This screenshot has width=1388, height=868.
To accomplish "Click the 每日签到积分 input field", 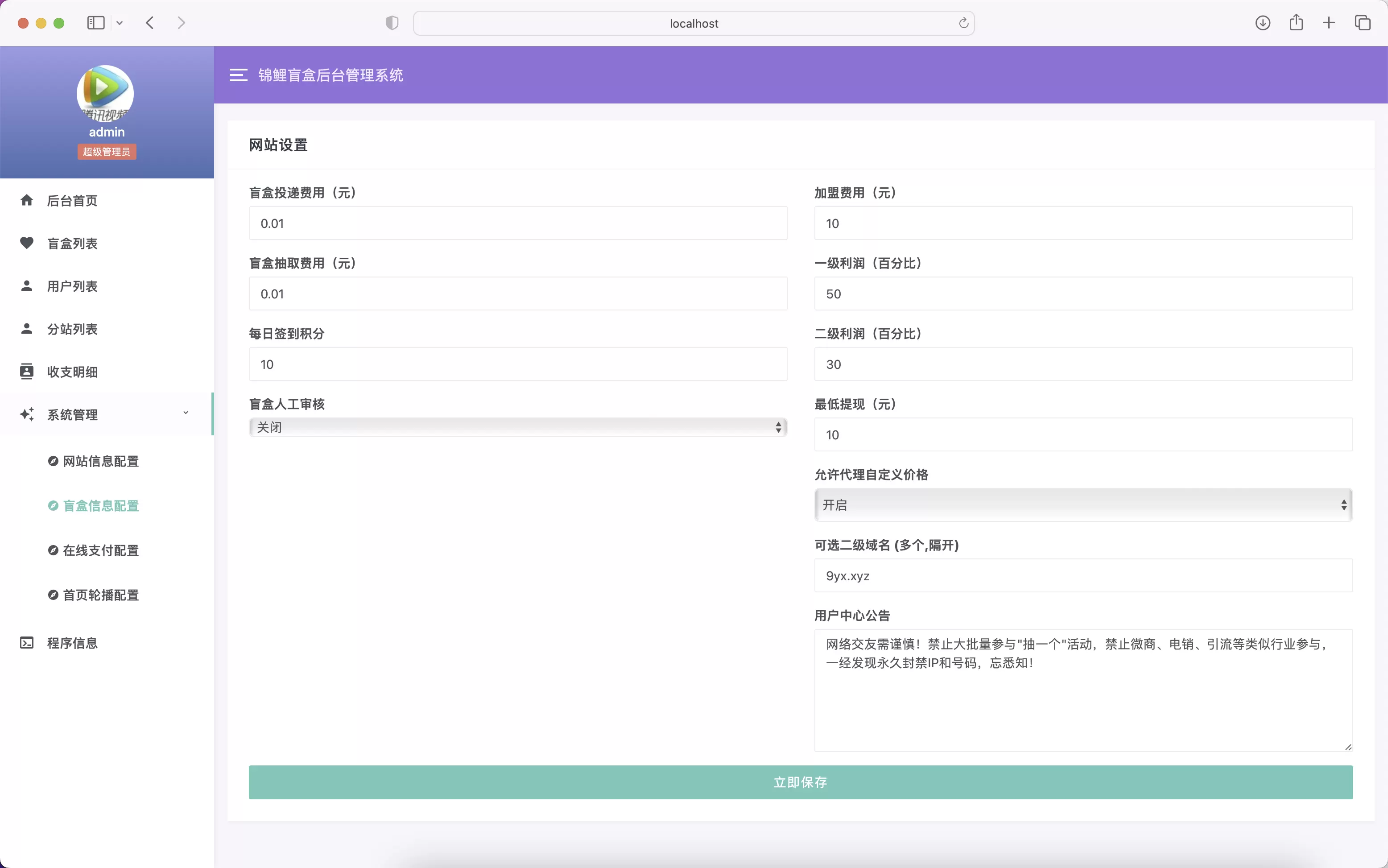I will (x=518, y=364).
